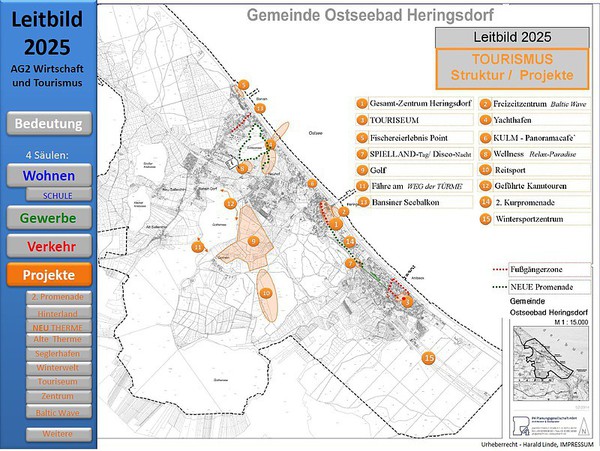Select Golf marker 9 on the map
The image size is (600, 451).
(254, 242)
